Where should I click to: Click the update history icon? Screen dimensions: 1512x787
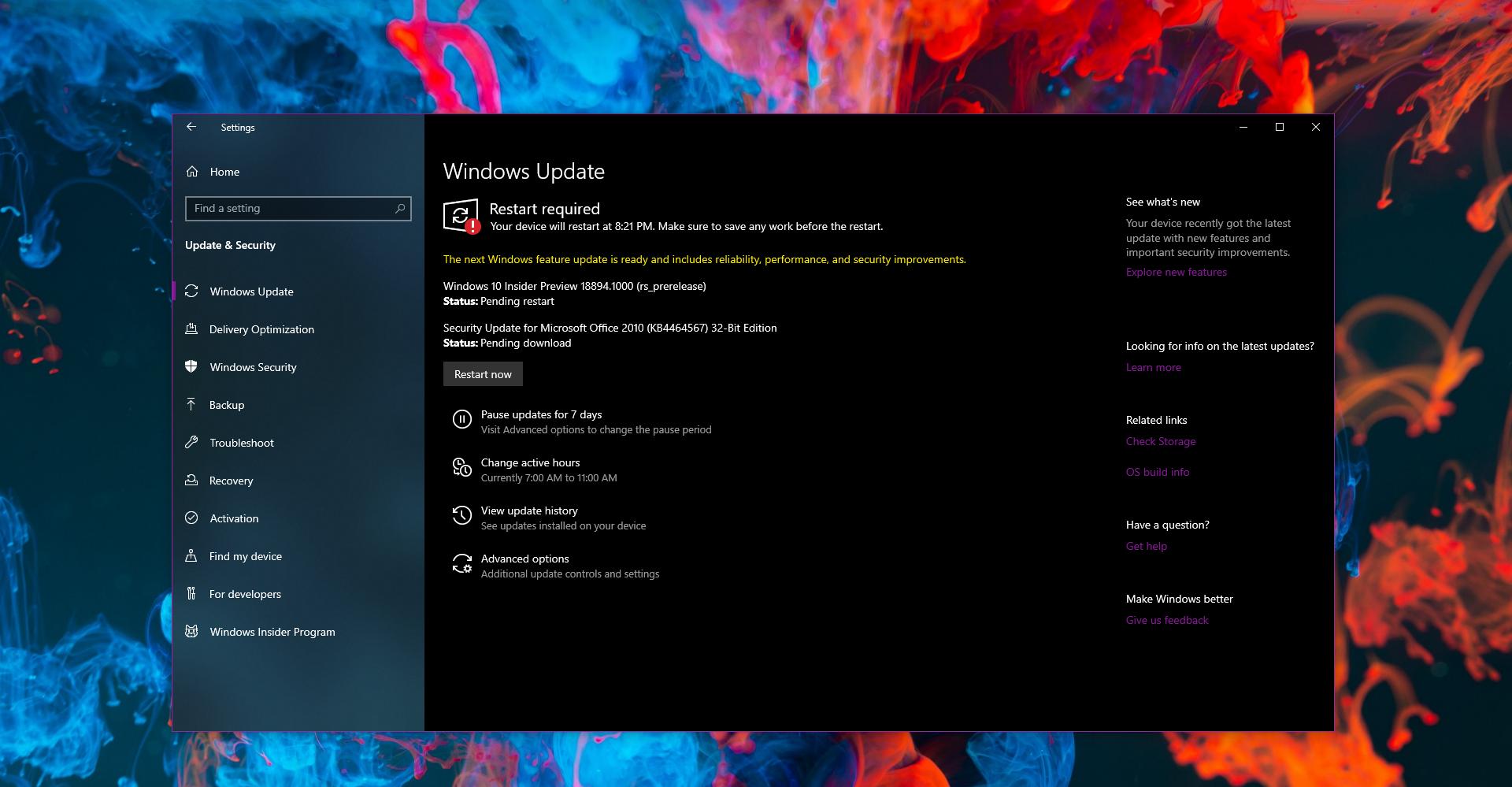point(462,516)
